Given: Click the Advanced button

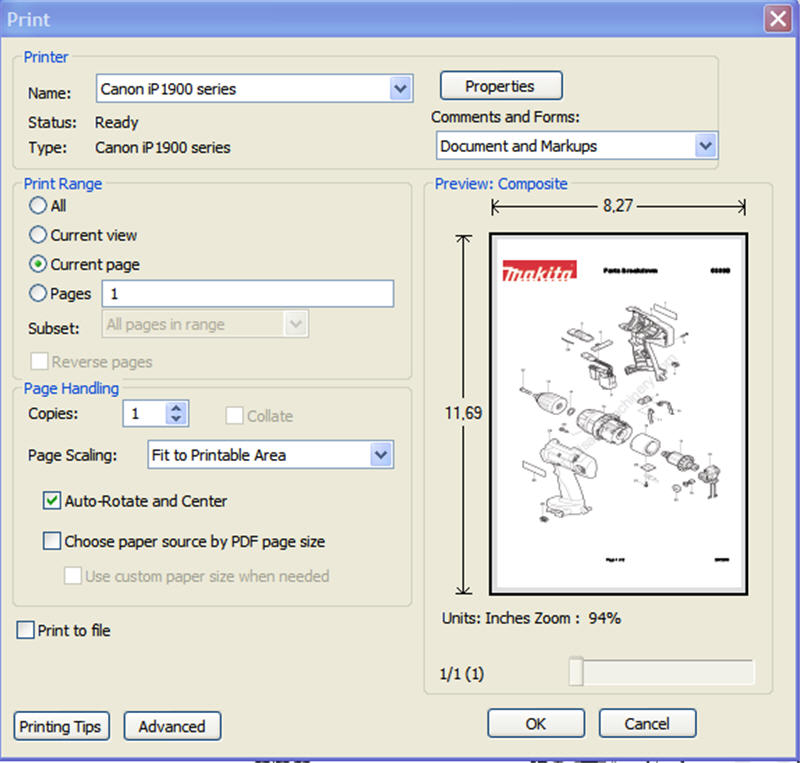Looking at the screenshot, I should [x=172, y=727].
